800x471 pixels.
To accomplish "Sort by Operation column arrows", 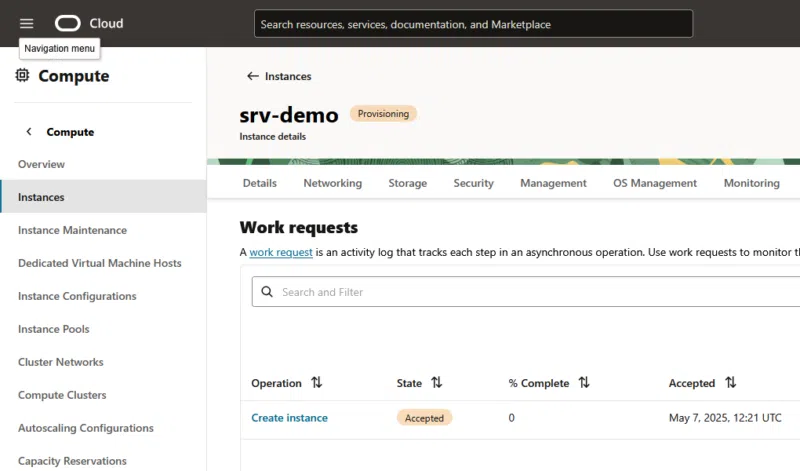I will [317, 383].
